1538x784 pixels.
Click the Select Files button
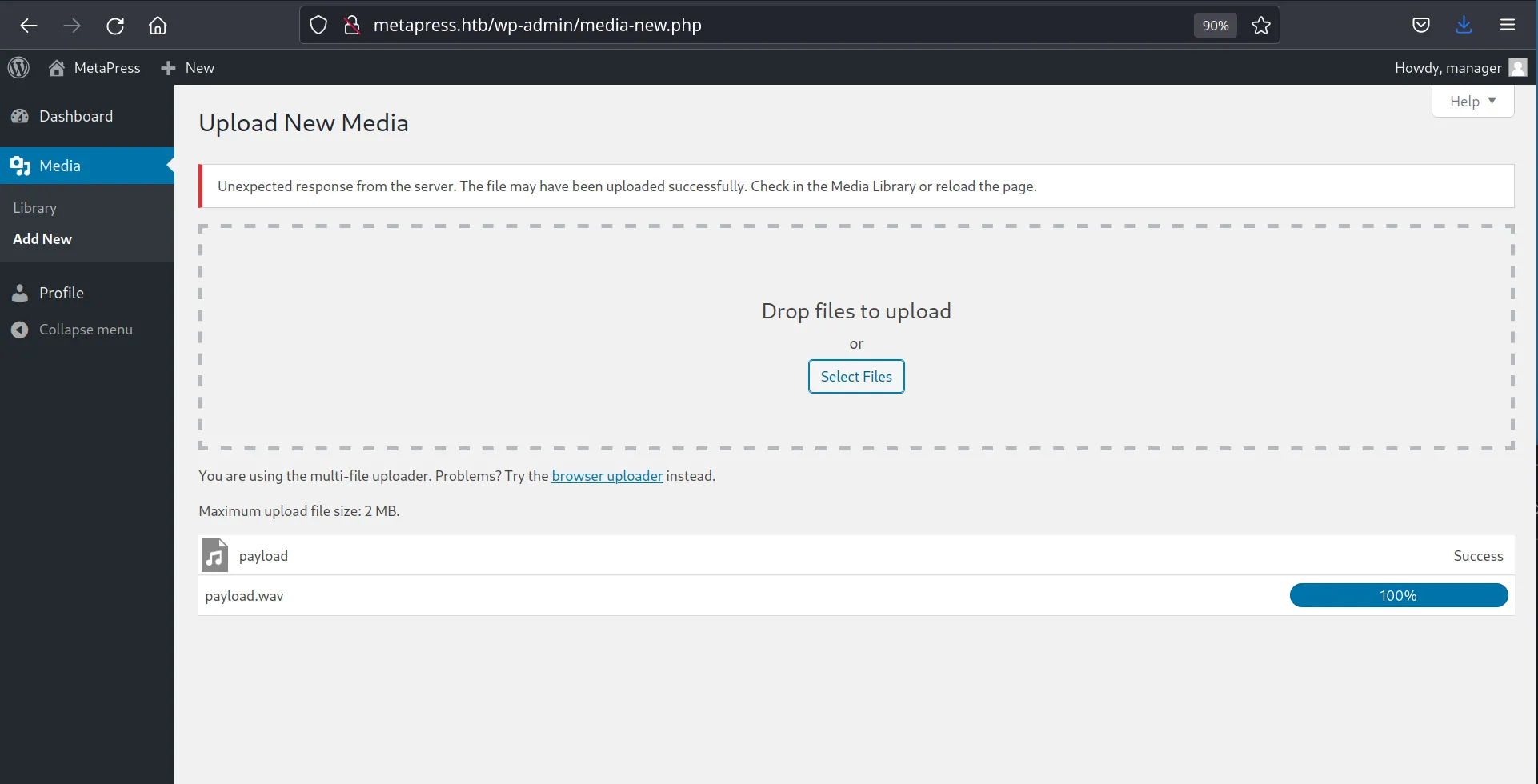pos(856,376)
